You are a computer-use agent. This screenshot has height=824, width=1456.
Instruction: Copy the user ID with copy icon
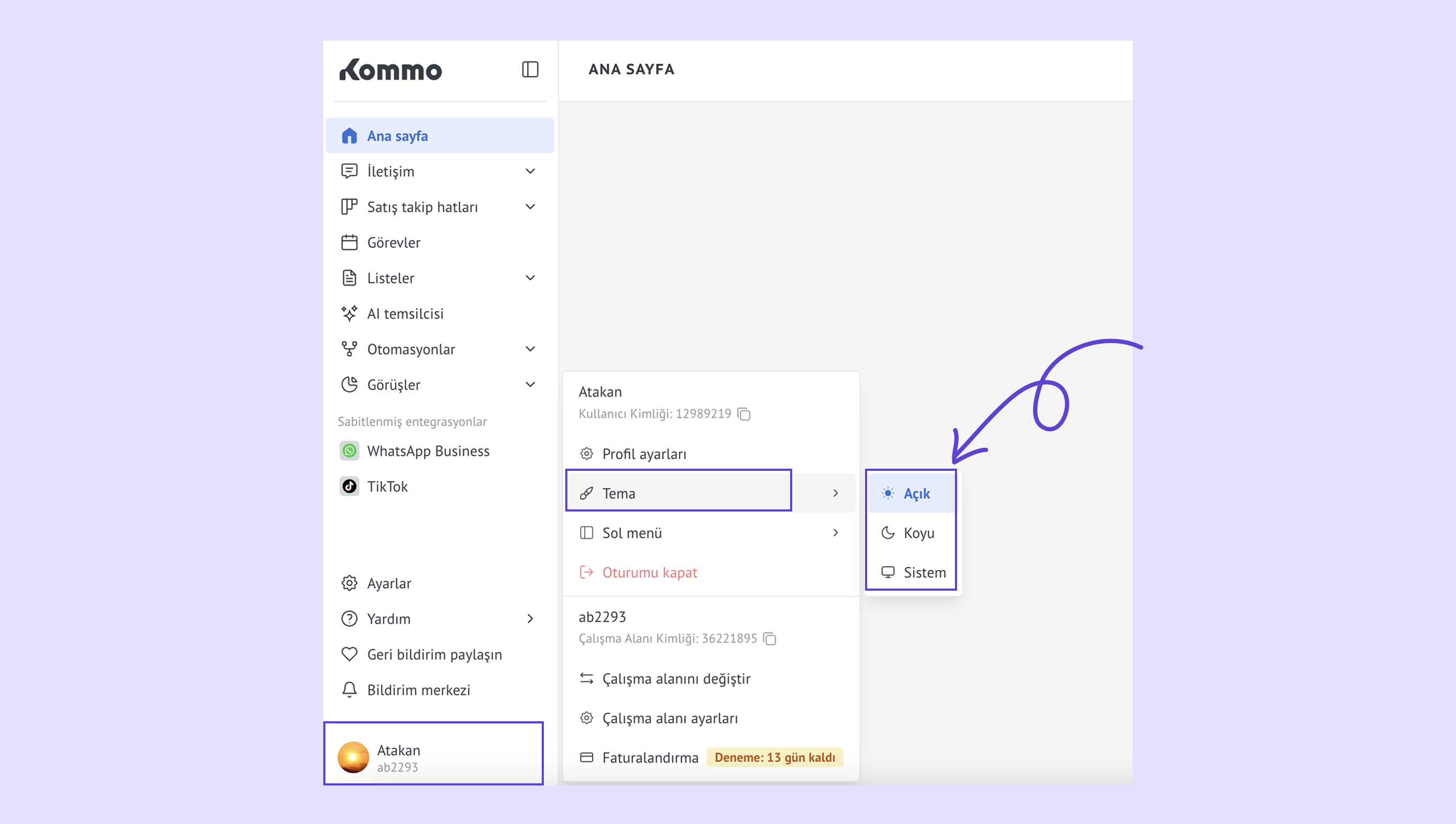click(x=745, y=414)
